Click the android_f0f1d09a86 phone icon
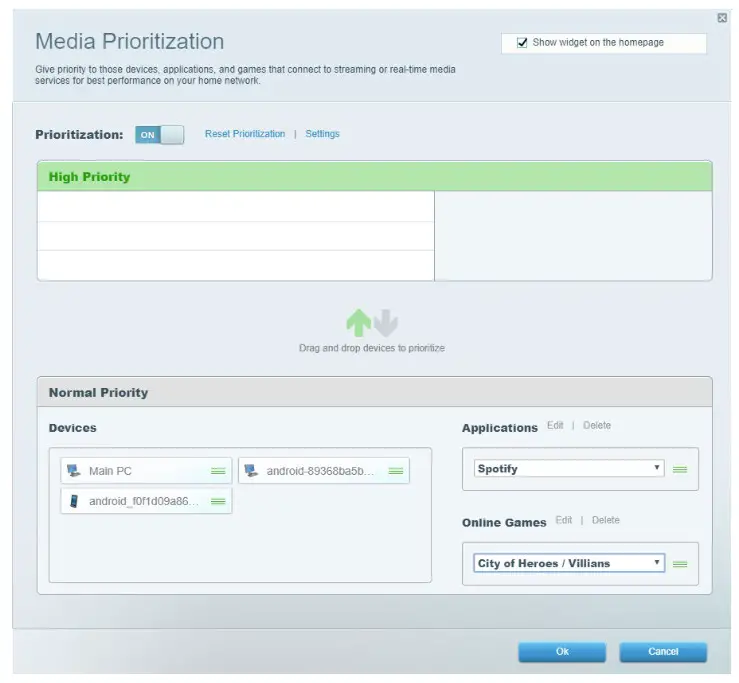The height and width of the screenshot is (683, 739). click(x=74, y=501)
